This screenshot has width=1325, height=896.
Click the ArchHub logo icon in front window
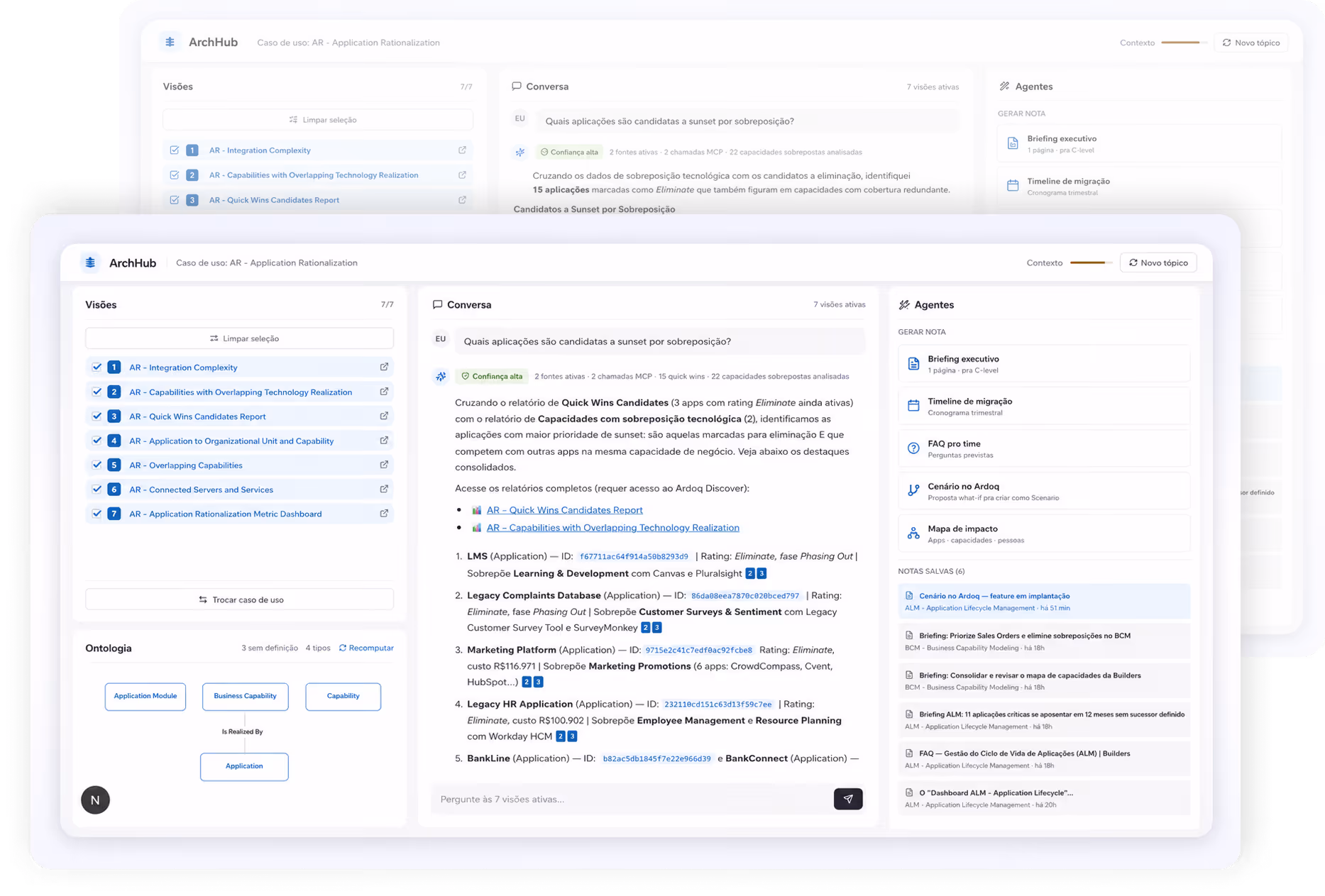(90, 262)
